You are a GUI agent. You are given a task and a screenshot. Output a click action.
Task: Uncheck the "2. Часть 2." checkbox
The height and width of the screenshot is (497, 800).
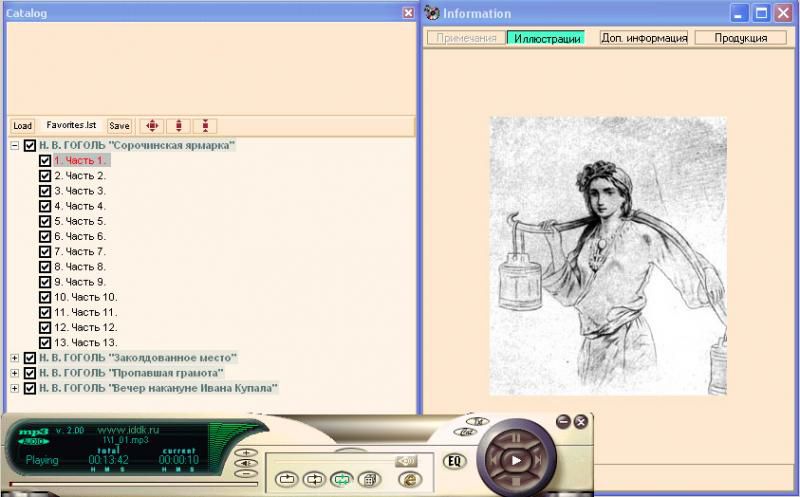coord(45,176)
